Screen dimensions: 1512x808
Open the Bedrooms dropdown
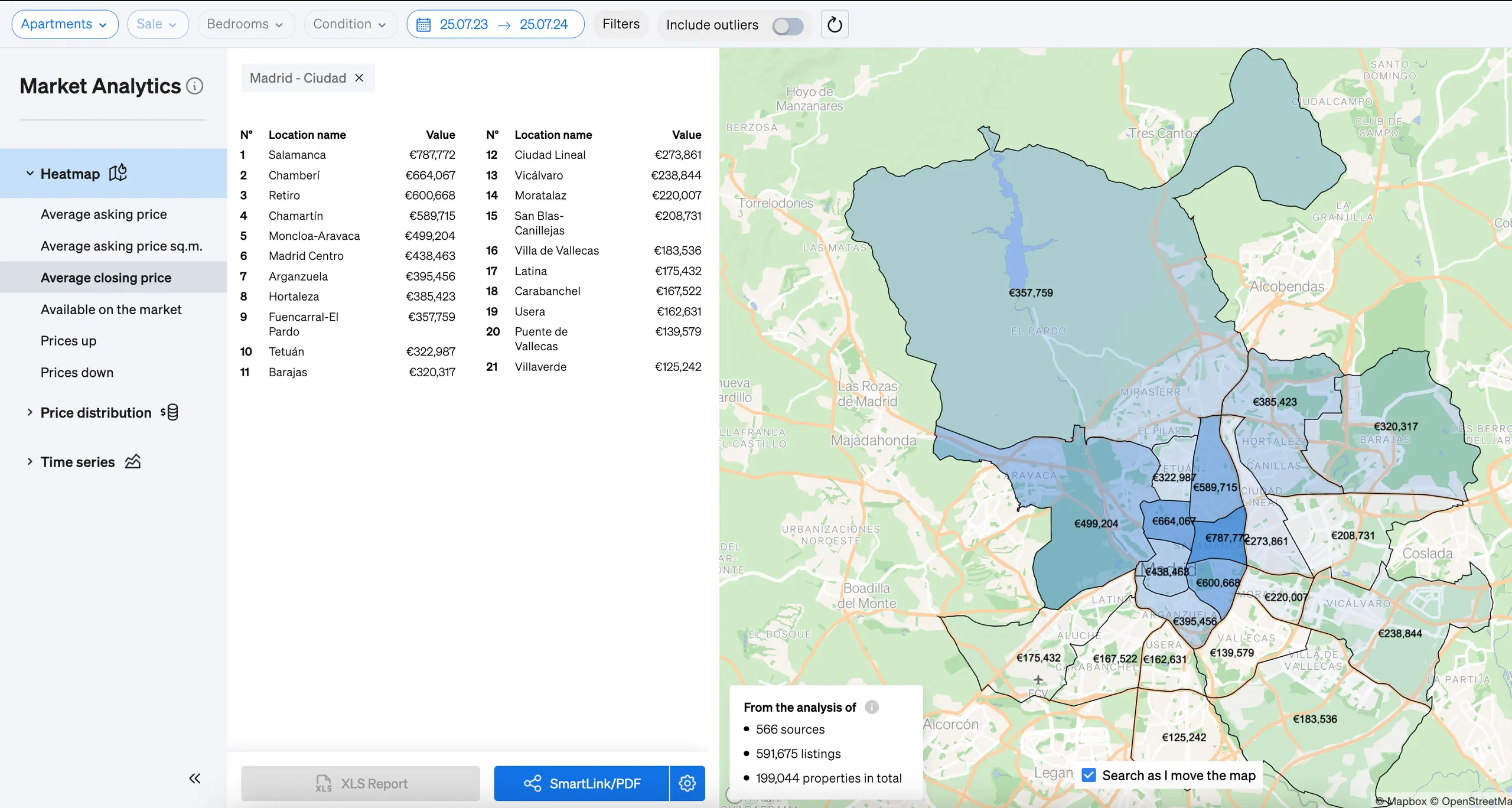(x=246, y=24)
